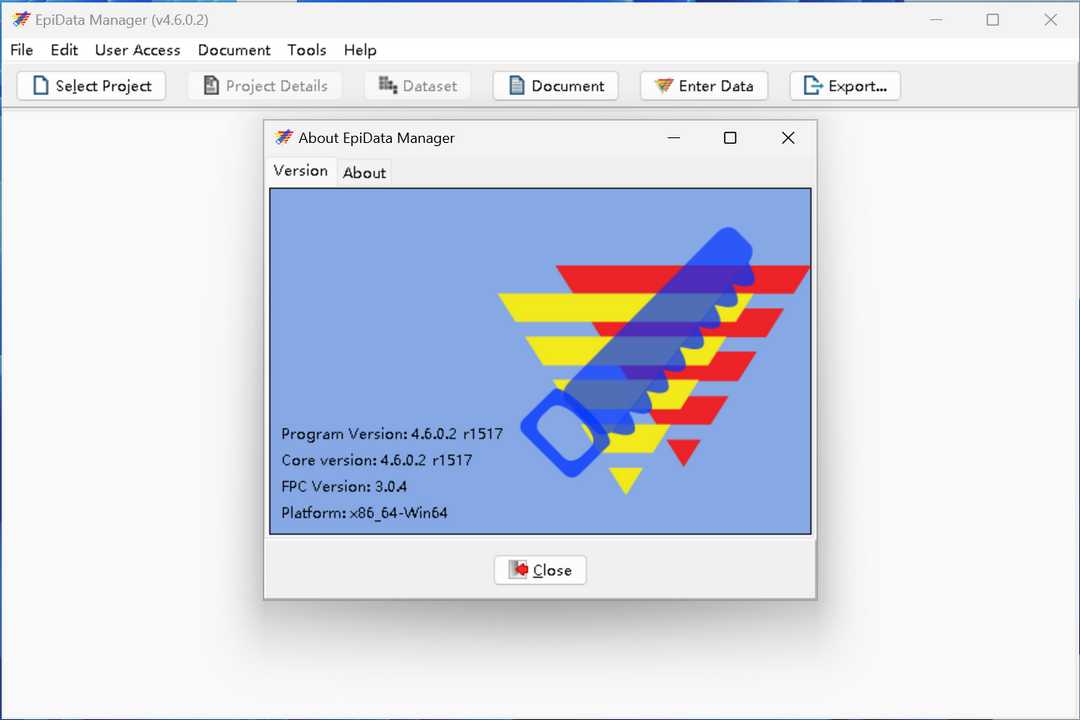Click the Select Project toolbar button
1080x720 pixels.
pos(91,86)
